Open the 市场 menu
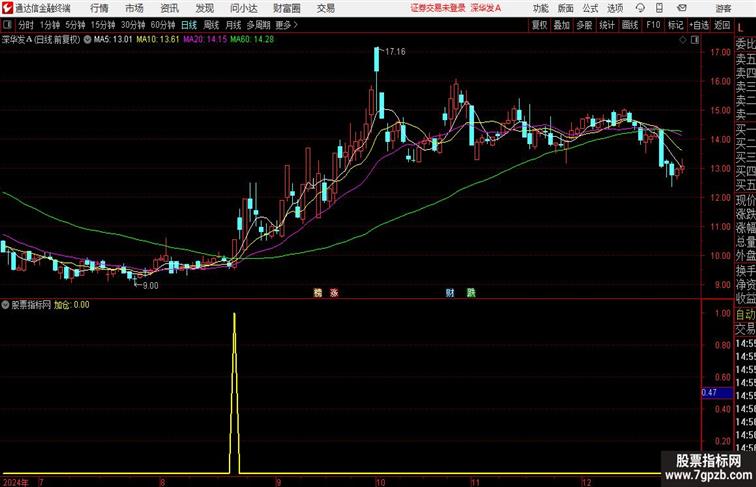 134,8
